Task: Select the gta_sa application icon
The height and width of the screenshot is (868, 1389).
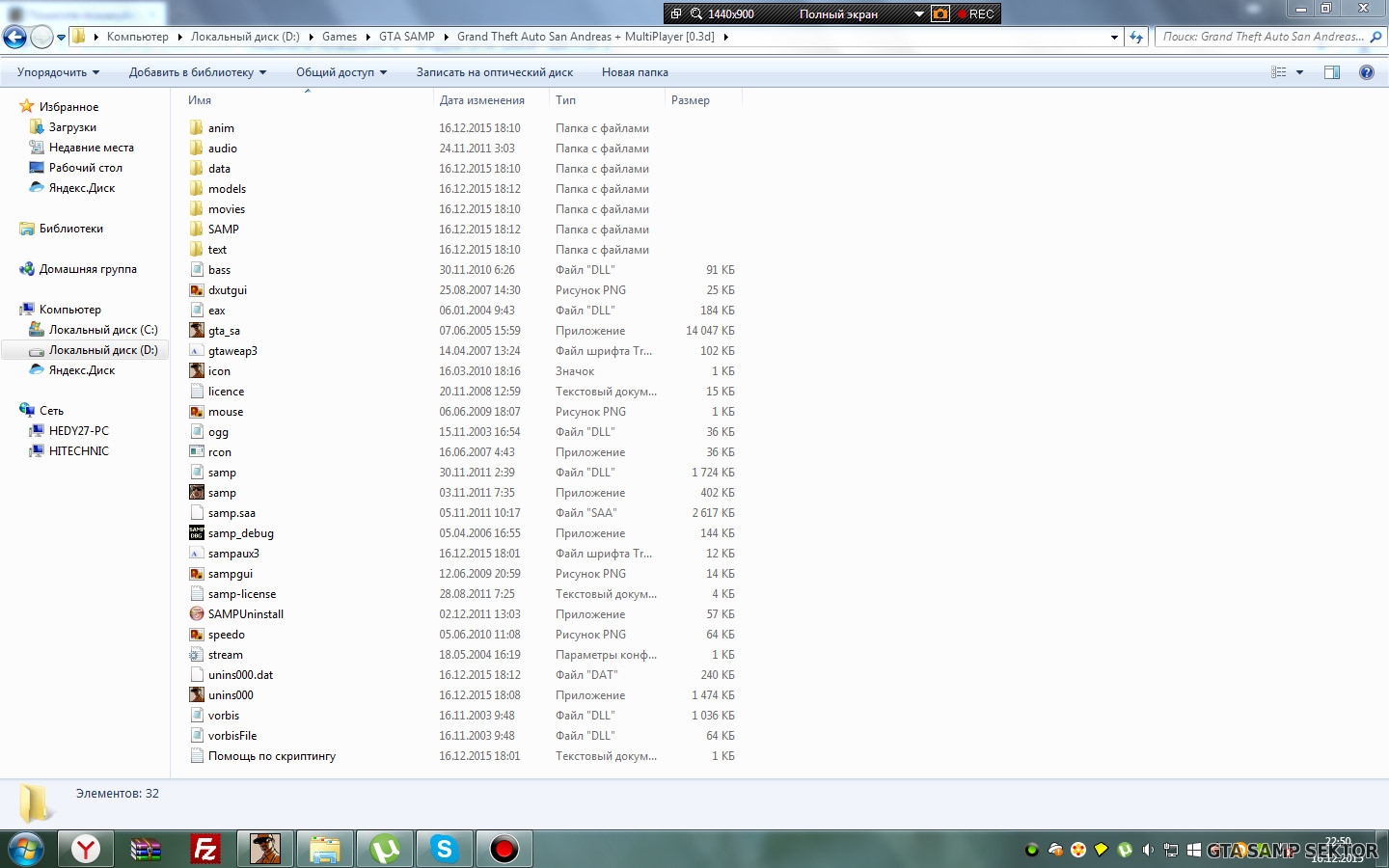Action: click(x=197, y=331)
